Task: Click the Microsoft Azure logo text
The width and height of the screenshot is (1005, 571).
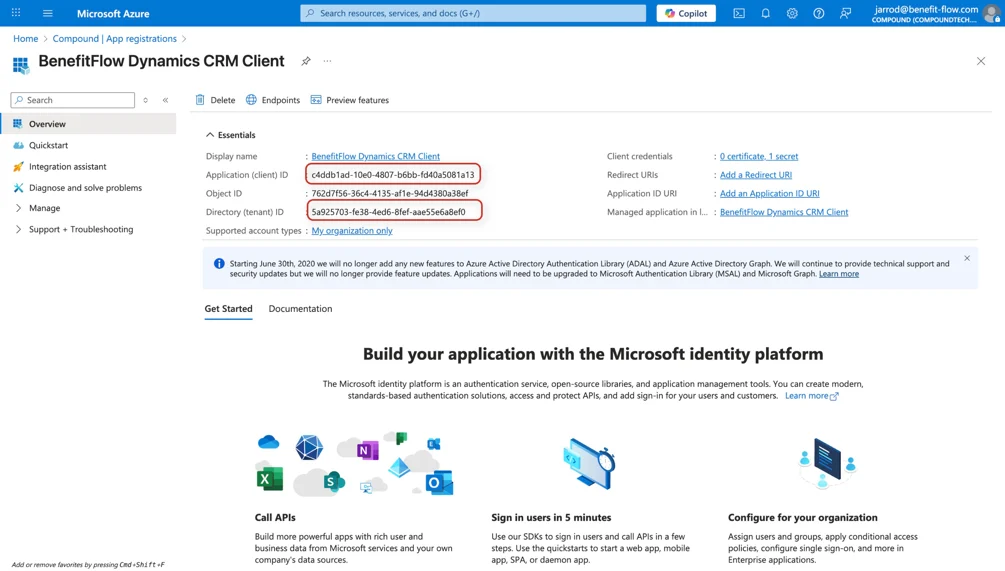Action: (113, 13)
